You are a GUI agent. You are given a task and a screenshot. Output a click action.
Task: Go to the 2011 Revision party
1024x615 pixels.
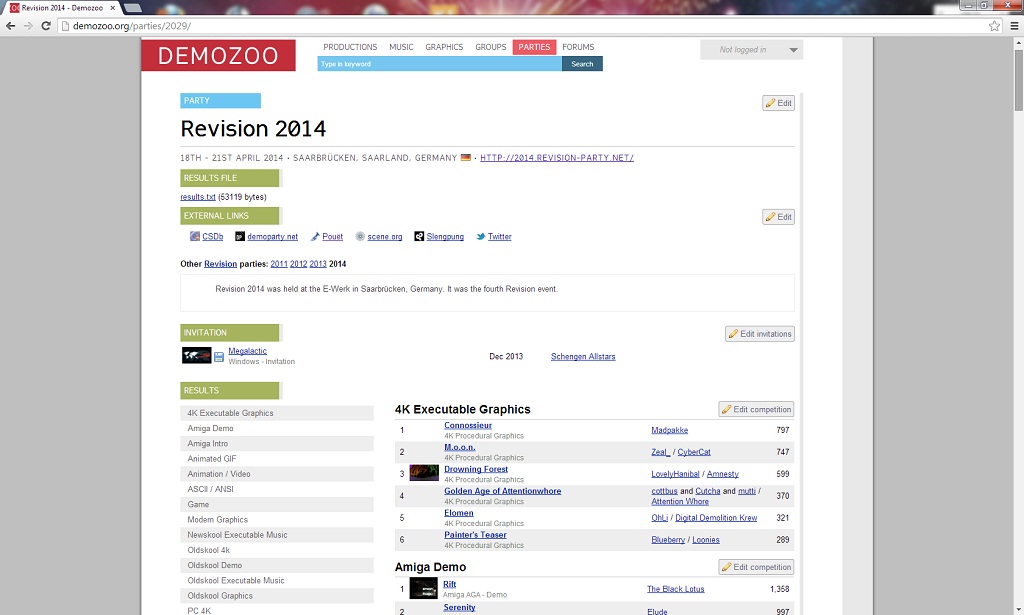click(279, 264)
